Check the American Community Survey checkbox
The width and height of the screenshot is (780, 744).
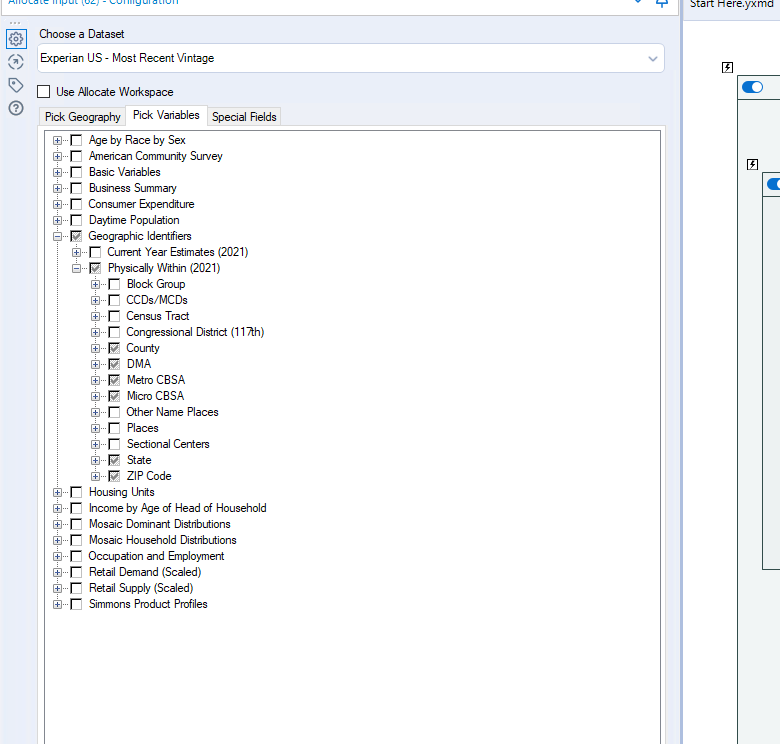tap(76, 156)
